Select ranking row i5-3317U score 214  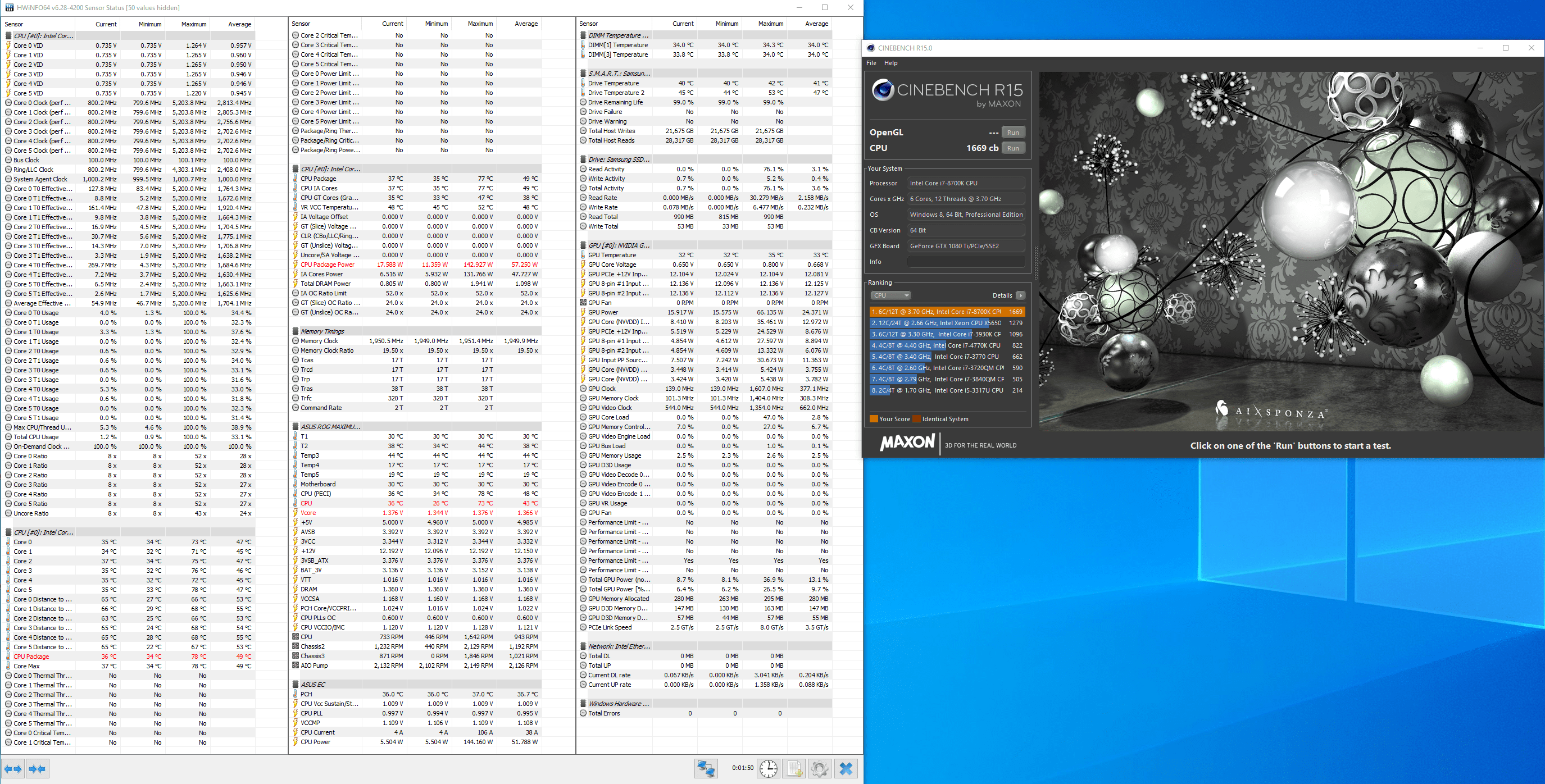947,390
